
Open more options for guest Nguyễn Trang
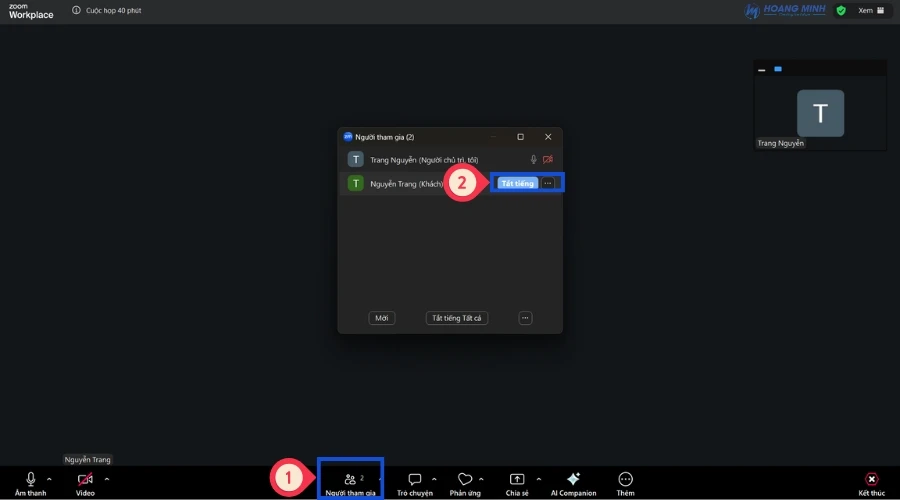[x=548, y=183]
